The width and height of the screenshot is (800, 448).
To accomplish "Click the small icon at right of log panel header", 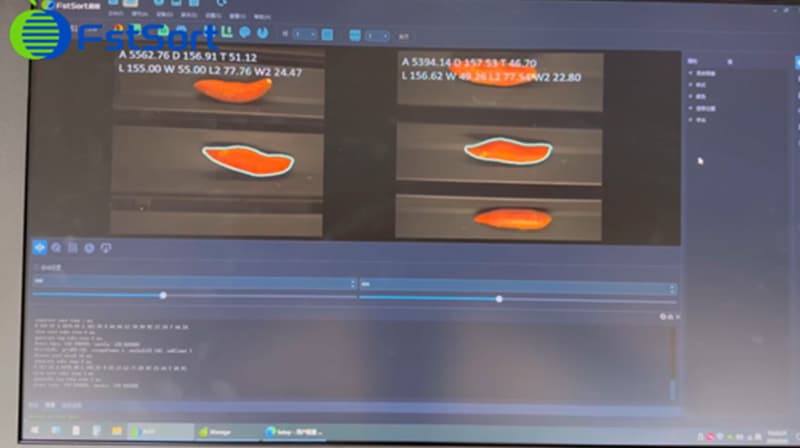I will click(665, 316).
